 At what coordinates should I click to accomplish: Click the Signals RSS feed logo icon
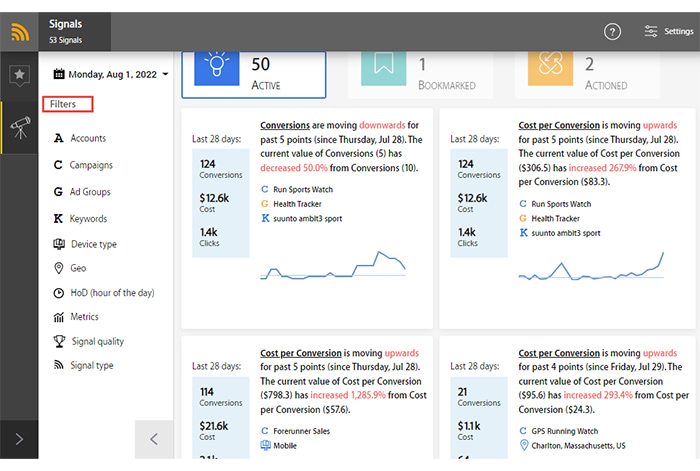[19, 32]
